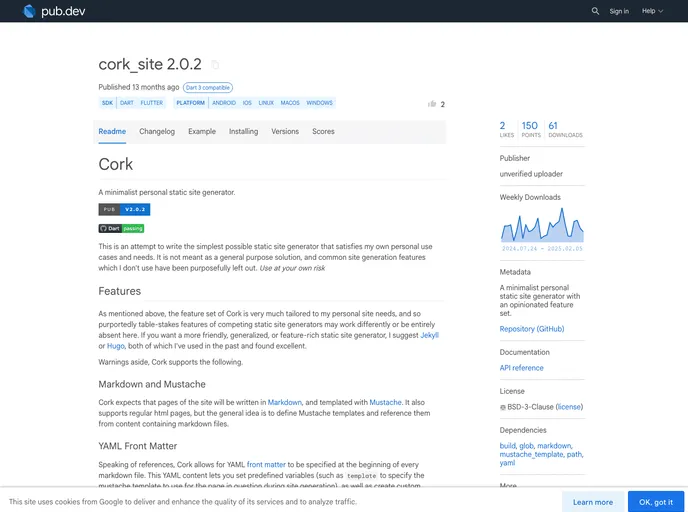Open the search magnifier icon
The image size is (688, 512).
[595, 11]
